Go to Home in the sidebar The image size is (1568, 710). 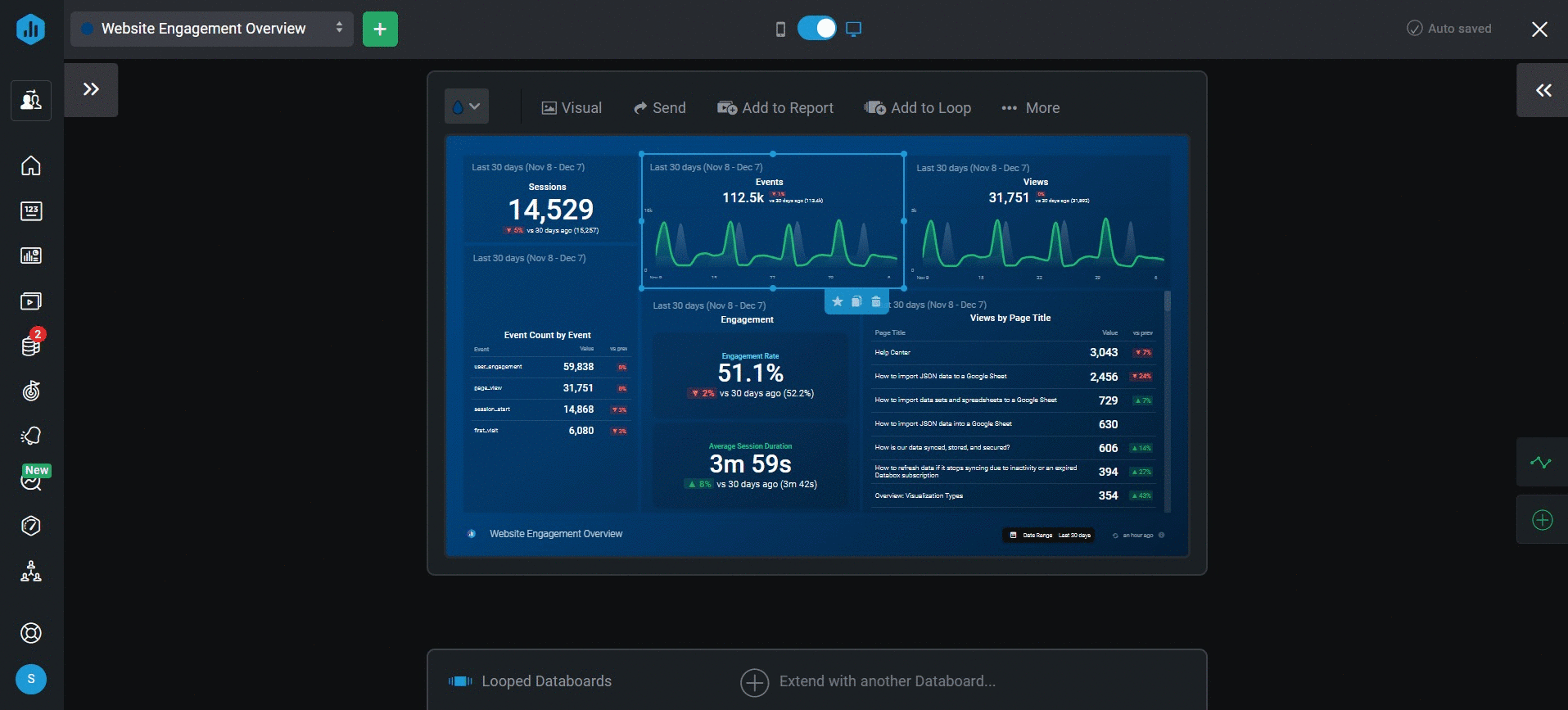point(31,165)
